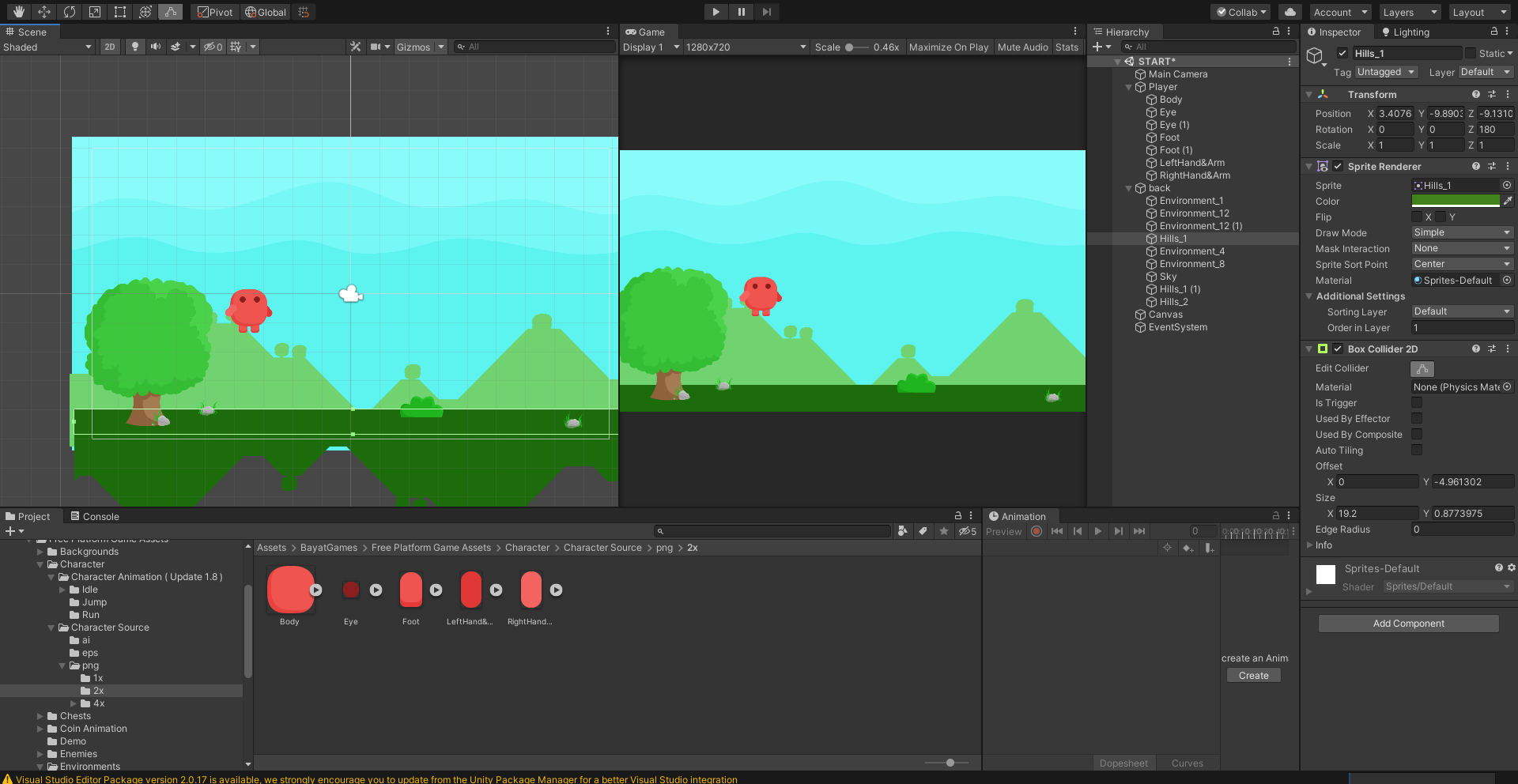Toggle Maximize On Play

click(x=949, y=47)
